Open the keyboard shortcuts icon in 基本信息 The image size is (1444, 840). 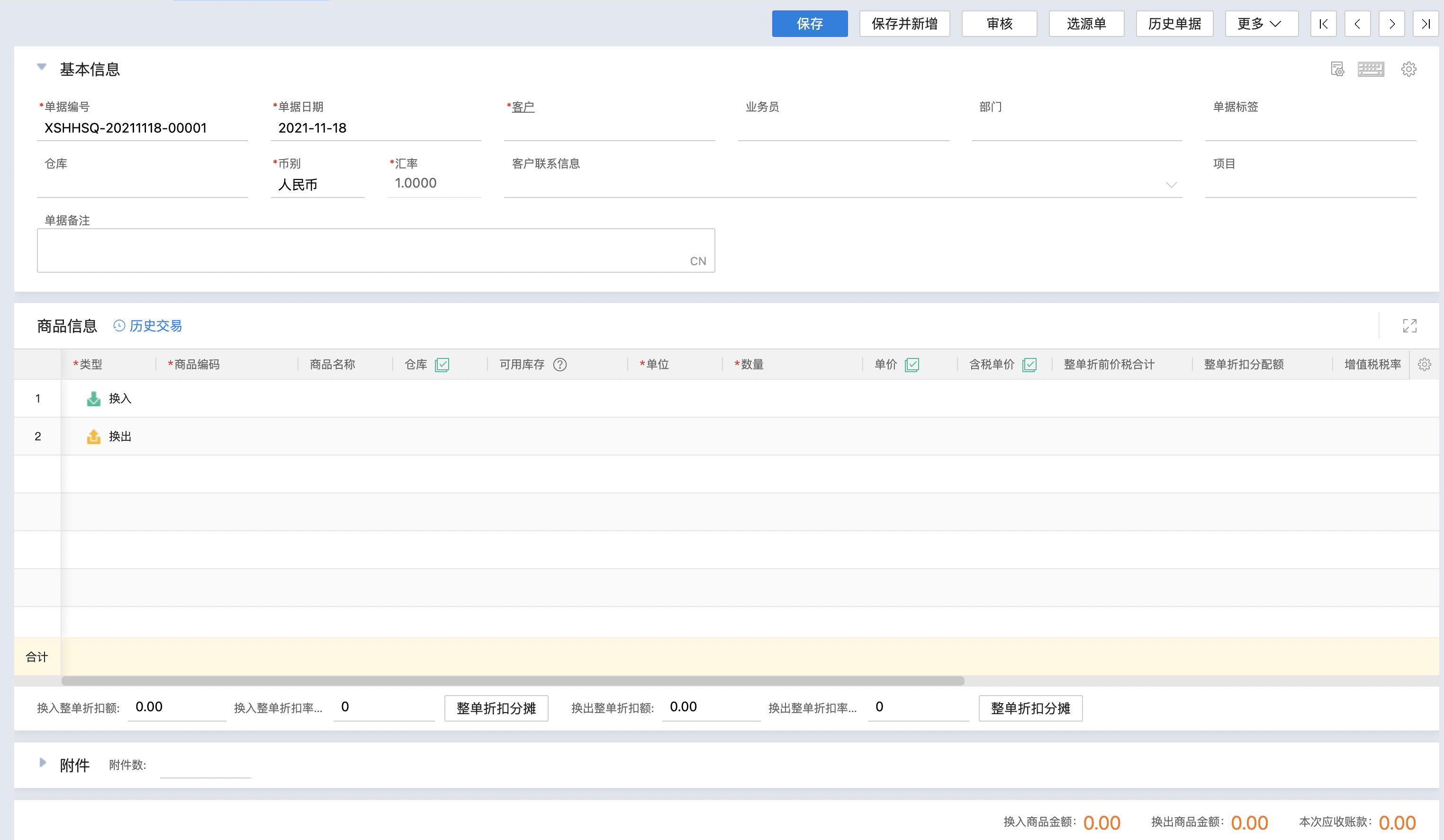pyautogui.click(x=1370, y=69)
